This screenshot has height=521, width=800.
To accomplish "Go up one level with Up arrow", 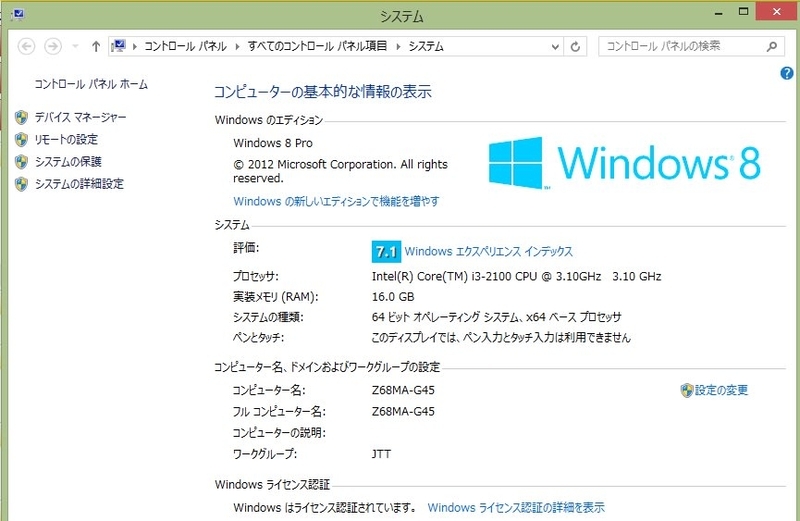I will [x=96, y=46].
